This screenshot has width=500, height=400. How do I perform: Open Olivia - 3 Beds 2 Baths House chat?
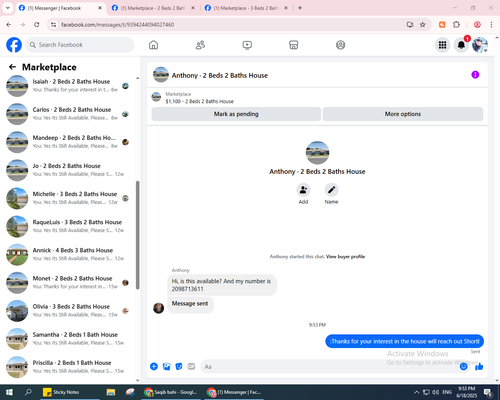click(x=68, y=311)
